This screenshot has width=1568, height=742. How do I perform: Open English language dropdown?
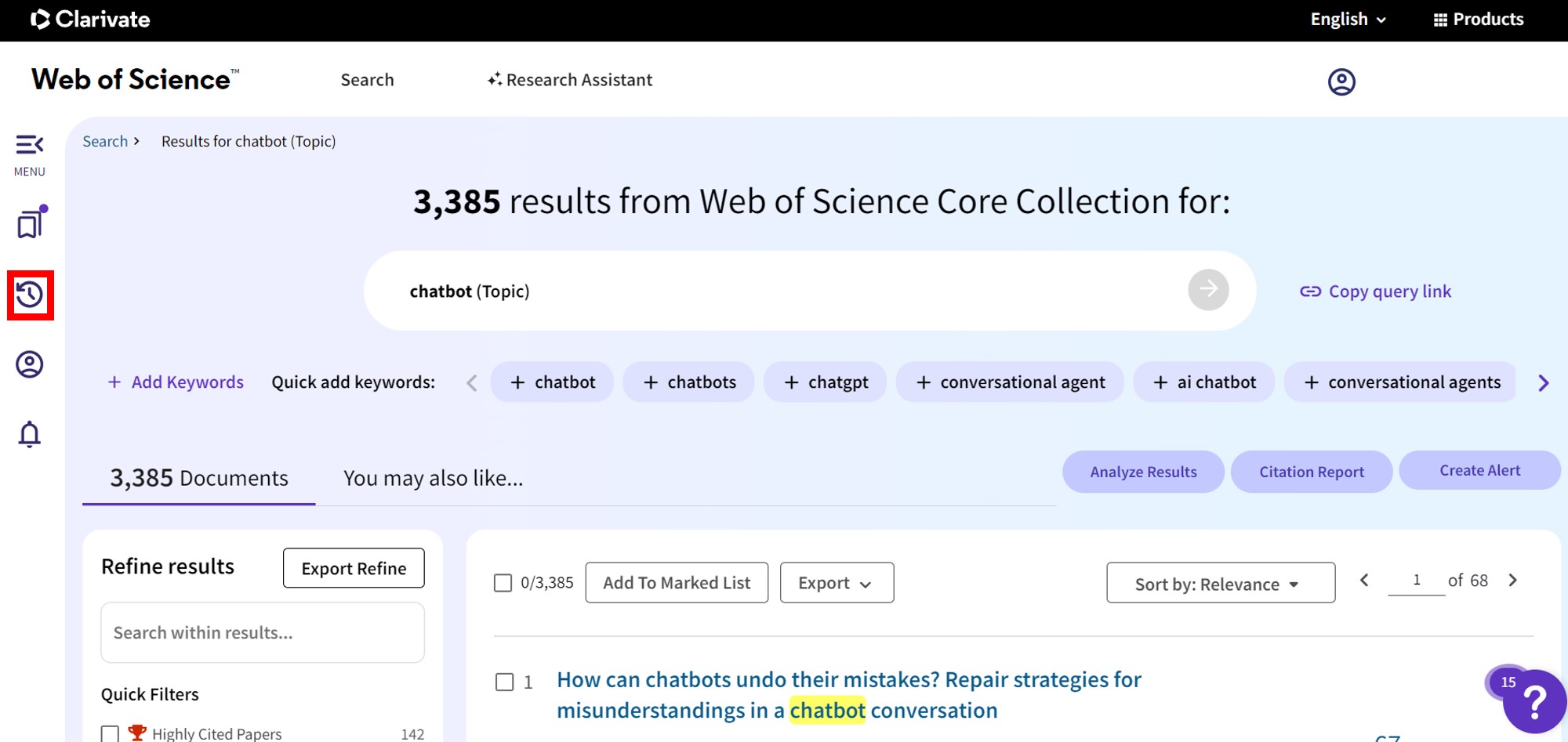(x=1348, y=20)
